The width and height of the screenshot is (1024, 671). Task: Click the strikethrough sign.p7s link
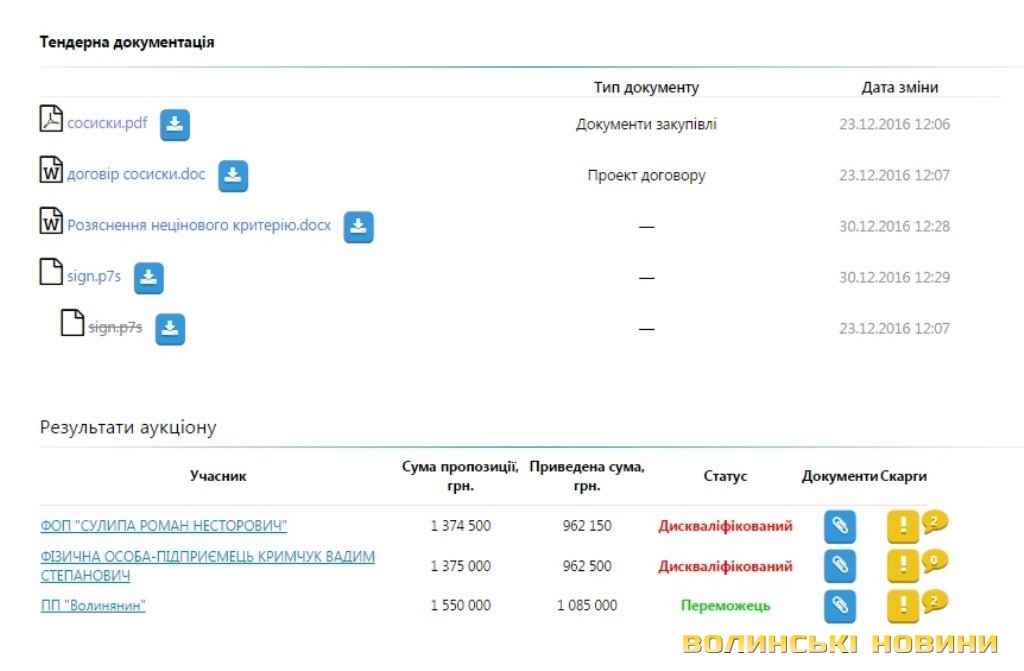115,328
